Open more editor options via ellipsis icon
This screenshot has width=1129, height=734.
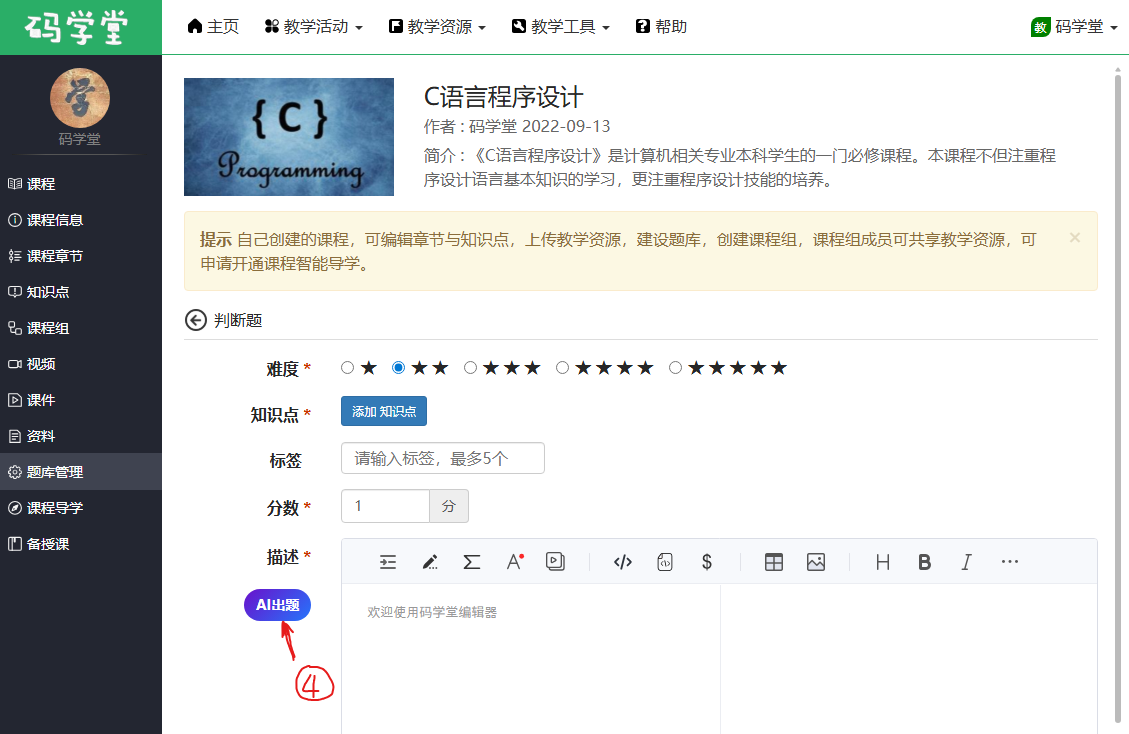[x=1009, y=562]
